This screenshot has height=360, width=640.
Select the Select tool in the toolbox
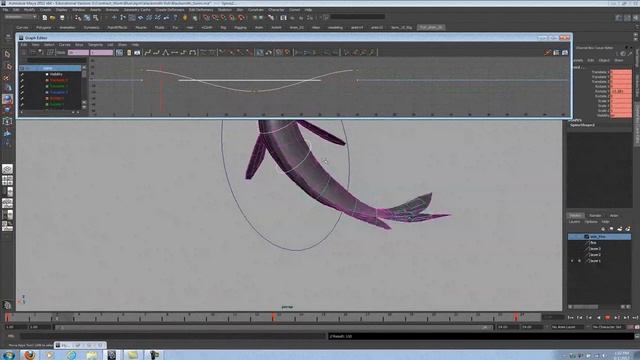pyautogui.click(x=7, y=54)
